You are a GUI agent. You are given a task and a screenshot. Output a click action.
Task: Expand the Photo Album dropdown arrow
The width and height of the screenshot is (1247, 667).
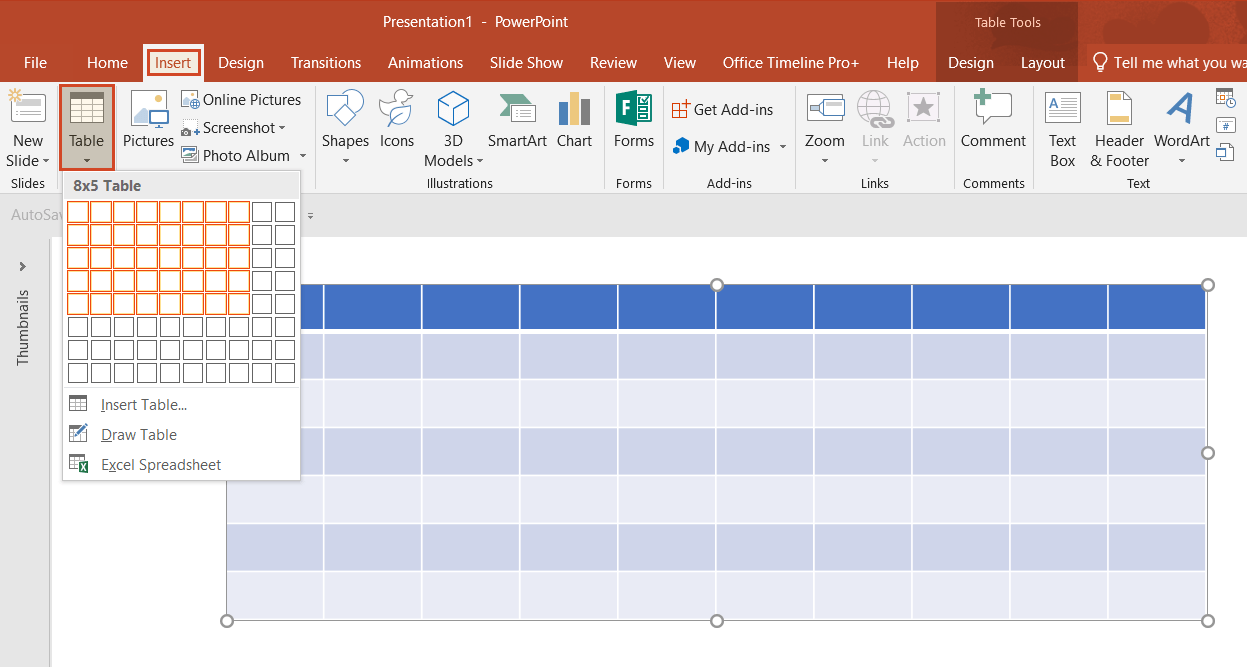pyautogui.click(x=302, y=155)
